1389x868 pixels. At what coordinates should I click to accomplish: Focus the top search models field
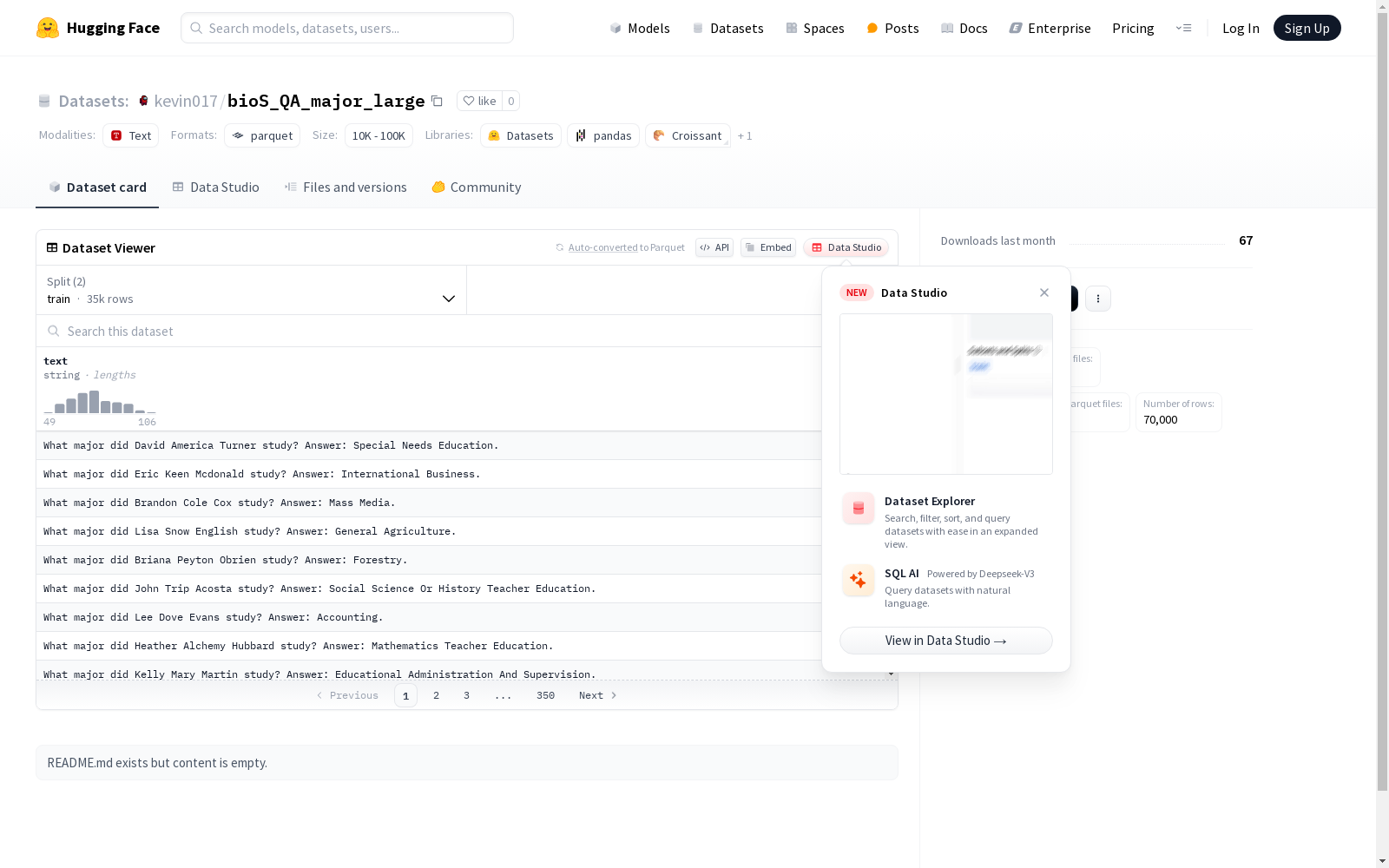[x=347, y=28]
